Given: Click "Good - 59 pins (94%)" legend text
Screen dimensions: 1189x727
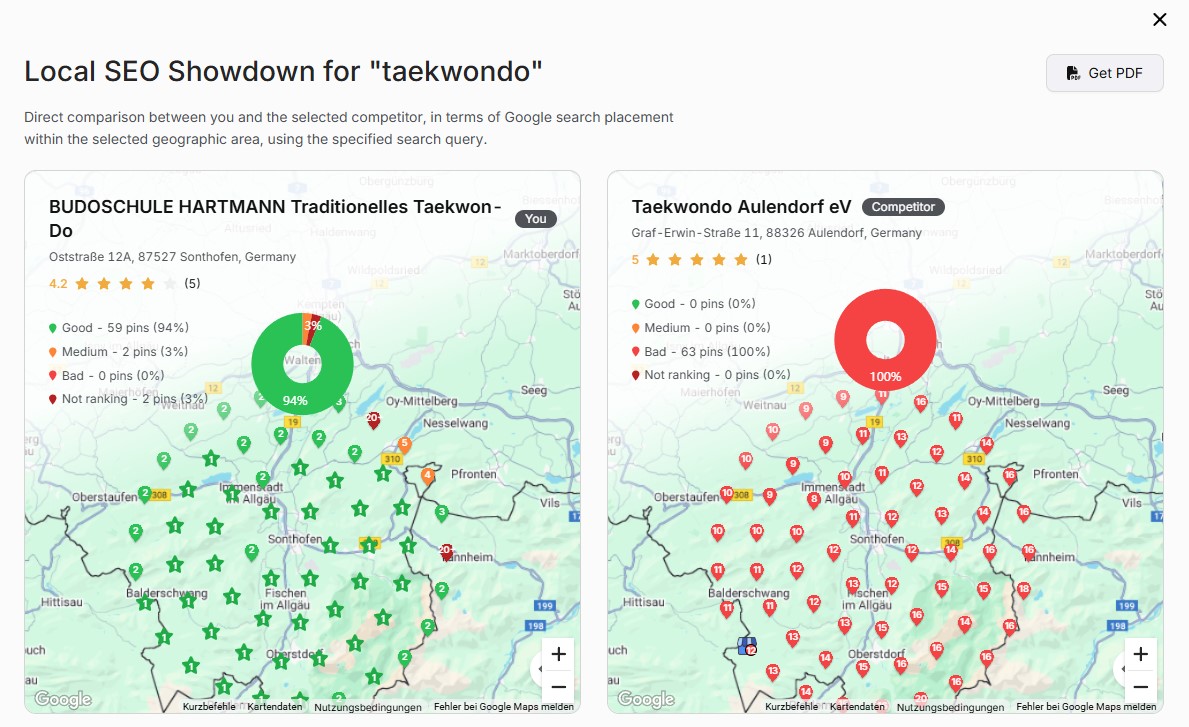Looking at the screenshot, I should pos(125,327).
